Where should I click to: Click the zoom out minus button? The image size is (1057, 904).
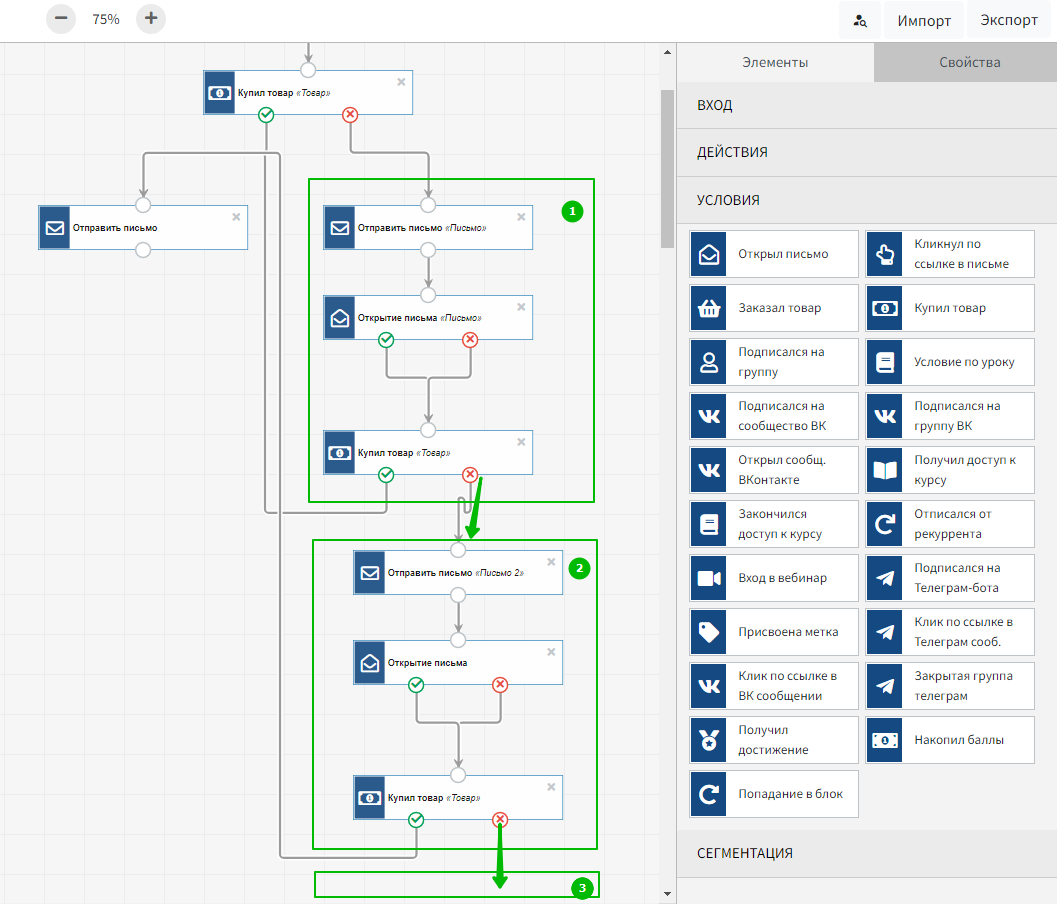pos(61,19)
